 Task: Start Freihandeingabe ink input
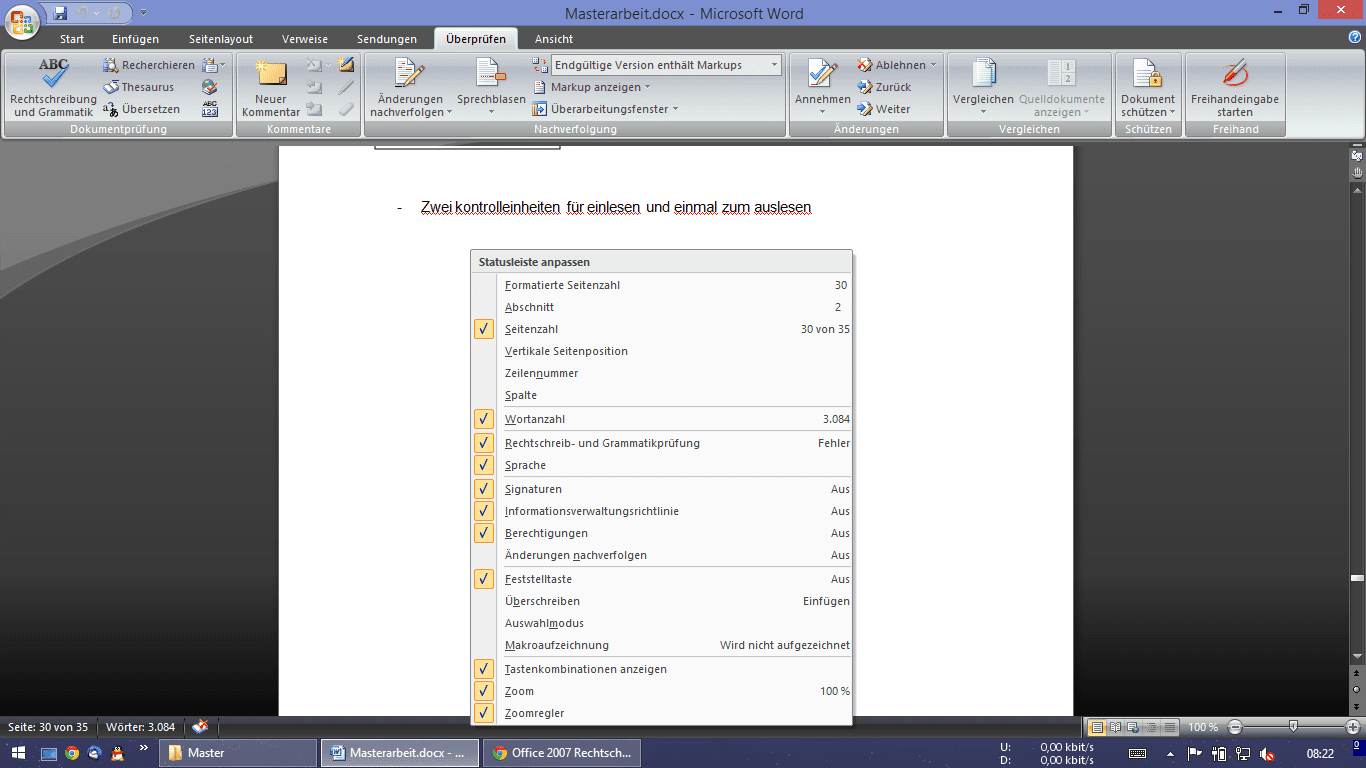point(1235,89)
